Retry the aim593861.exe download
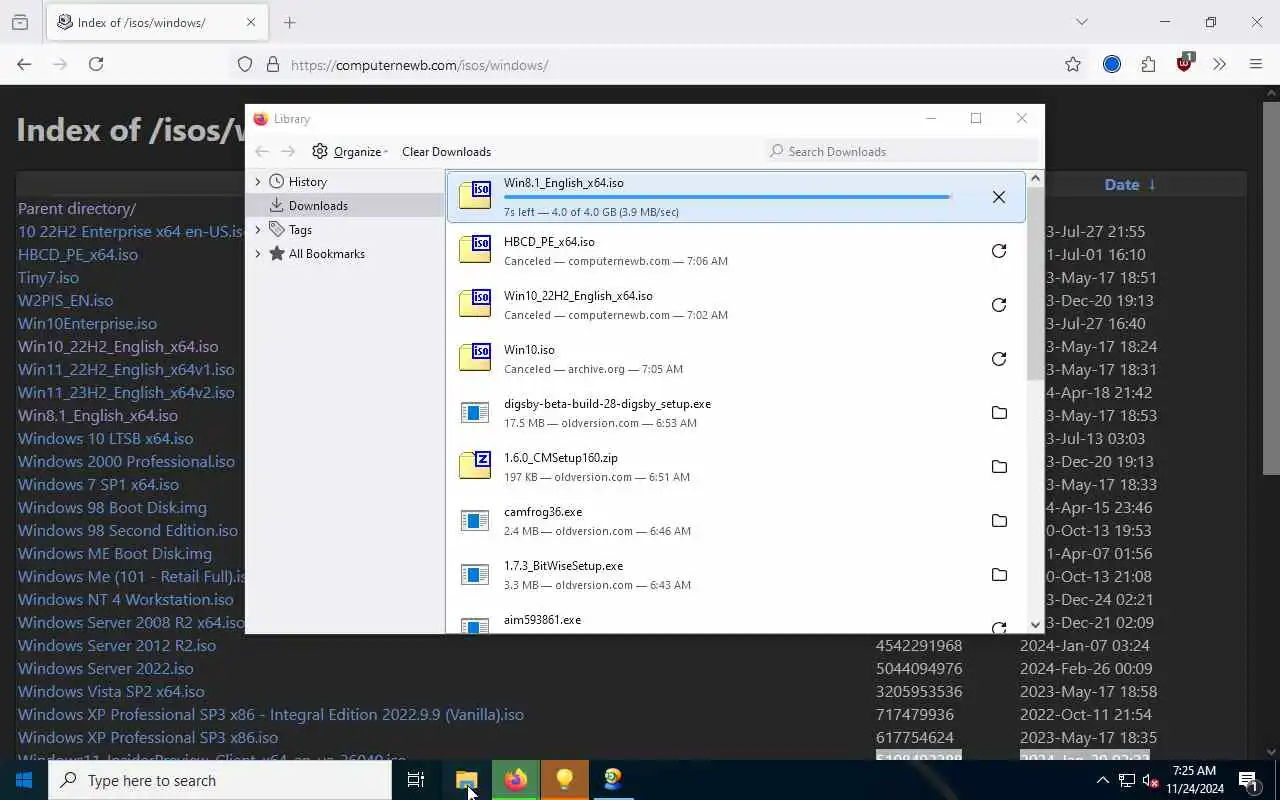 998,627
